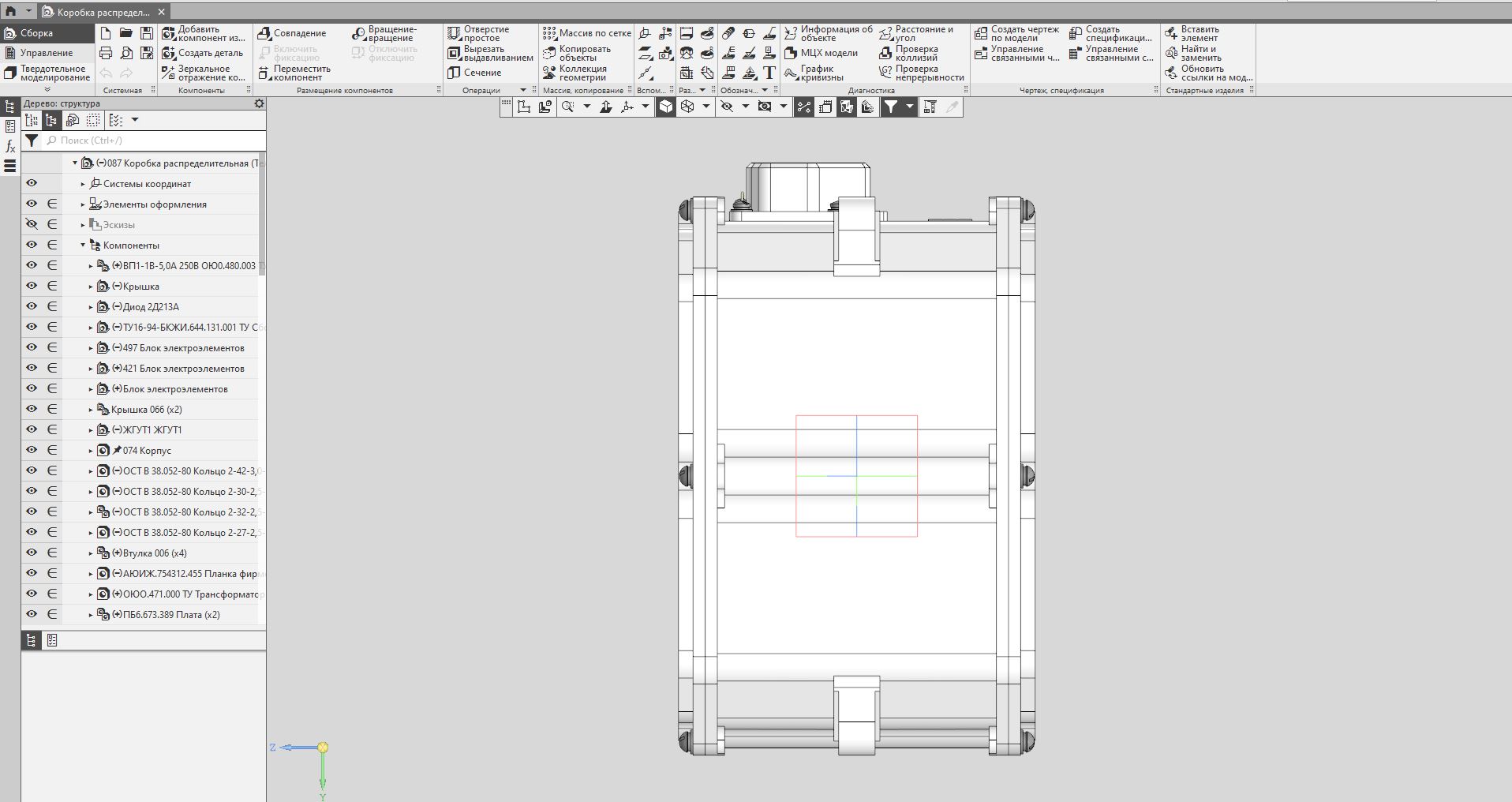Select the Coincidence mate tool
The width and height of the screenshot is (1512, 802).
point(265,33)
